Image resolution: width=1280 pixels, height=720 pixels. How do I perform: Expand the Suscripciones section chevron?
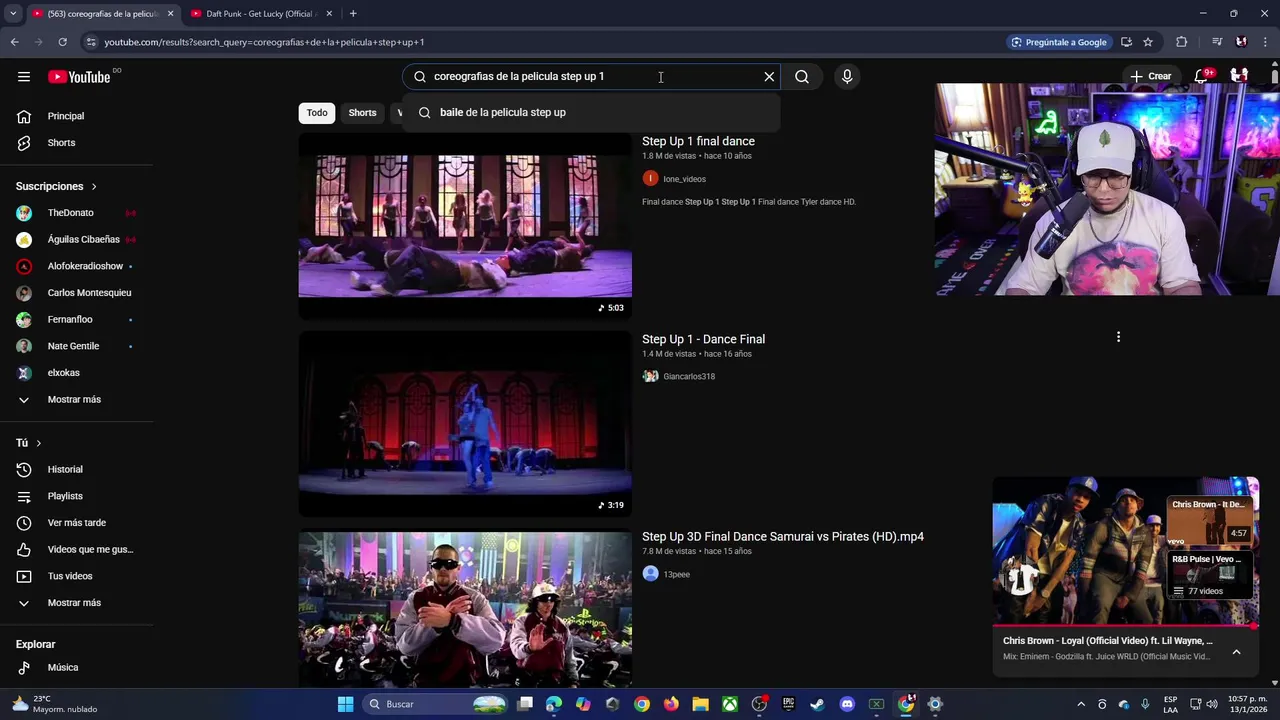click(x=94, y=187)
